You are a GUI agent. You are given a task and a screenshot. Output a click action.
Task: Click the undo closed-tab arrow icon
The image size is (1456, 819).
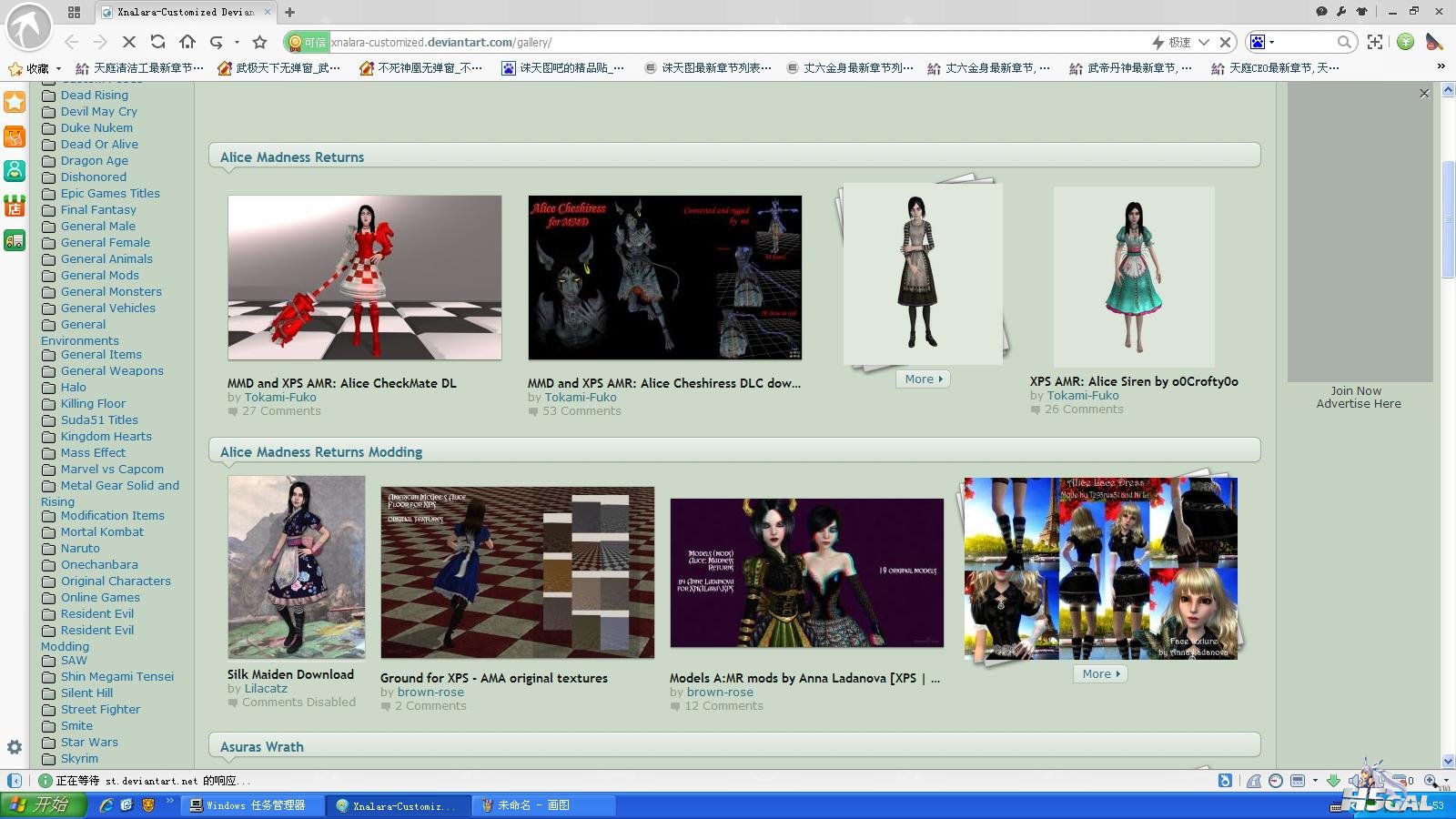coord(217,42)
